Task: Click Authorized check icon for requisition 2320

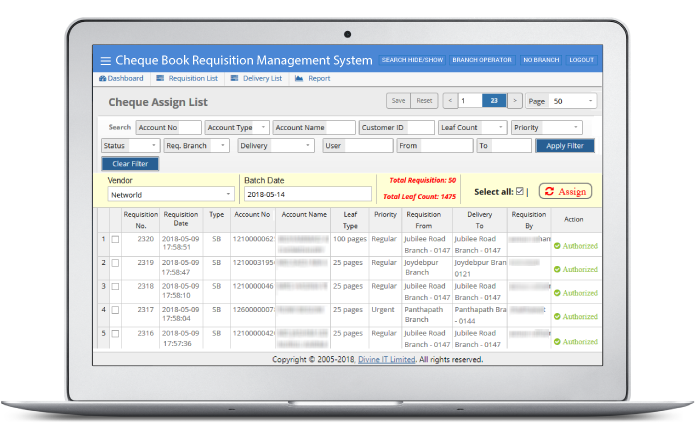Action: pyautogui.click(x=557, y=245)
